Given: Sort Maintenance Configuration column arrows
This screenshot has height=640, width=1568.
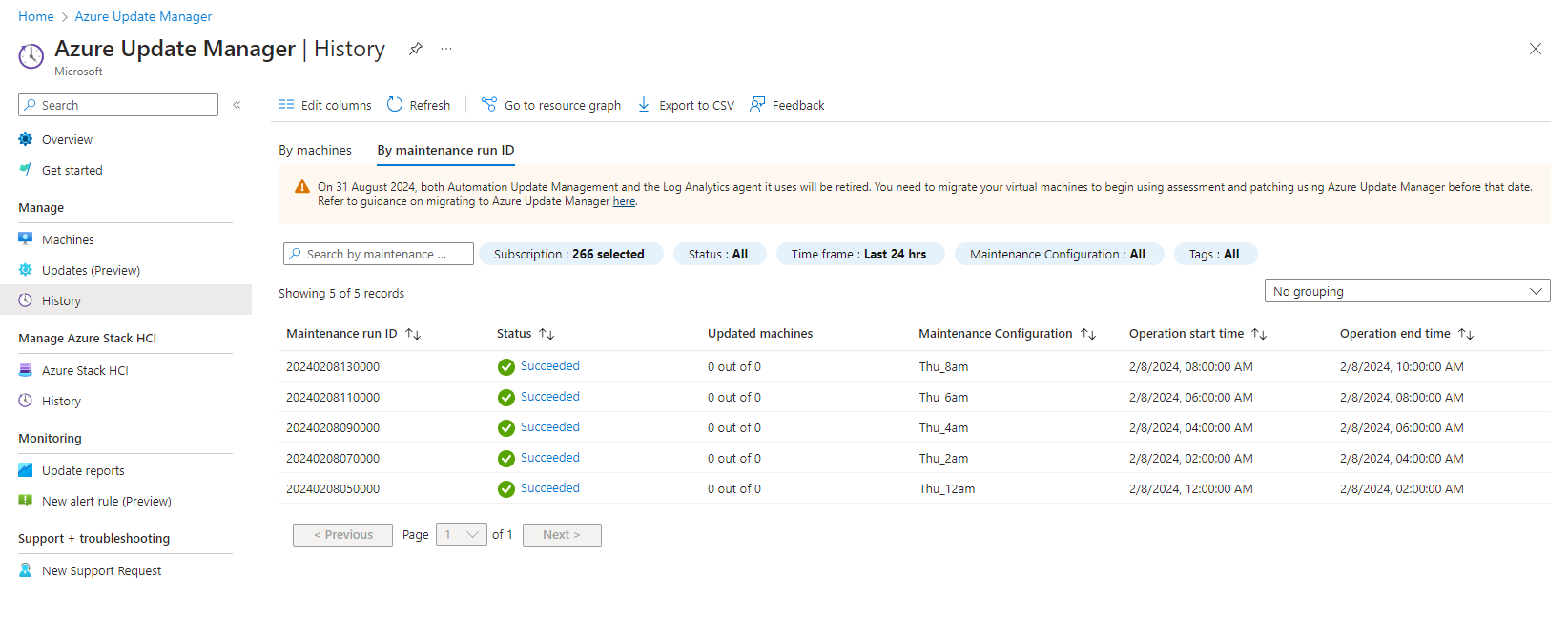Looking at the screenshot, I should click(x=1088, y=334).
